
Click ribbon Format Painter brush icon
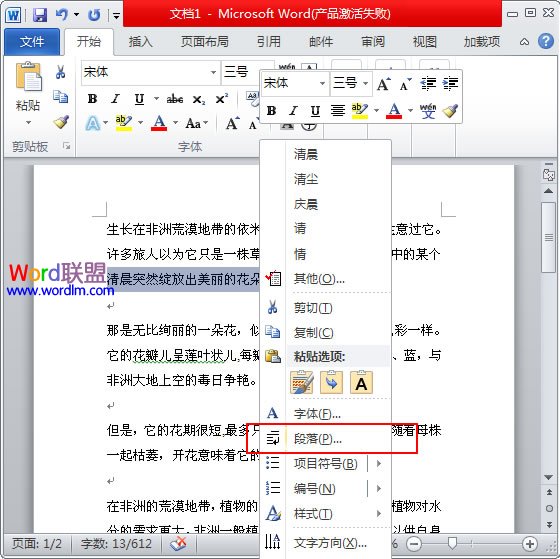click(x=61, y=122)
